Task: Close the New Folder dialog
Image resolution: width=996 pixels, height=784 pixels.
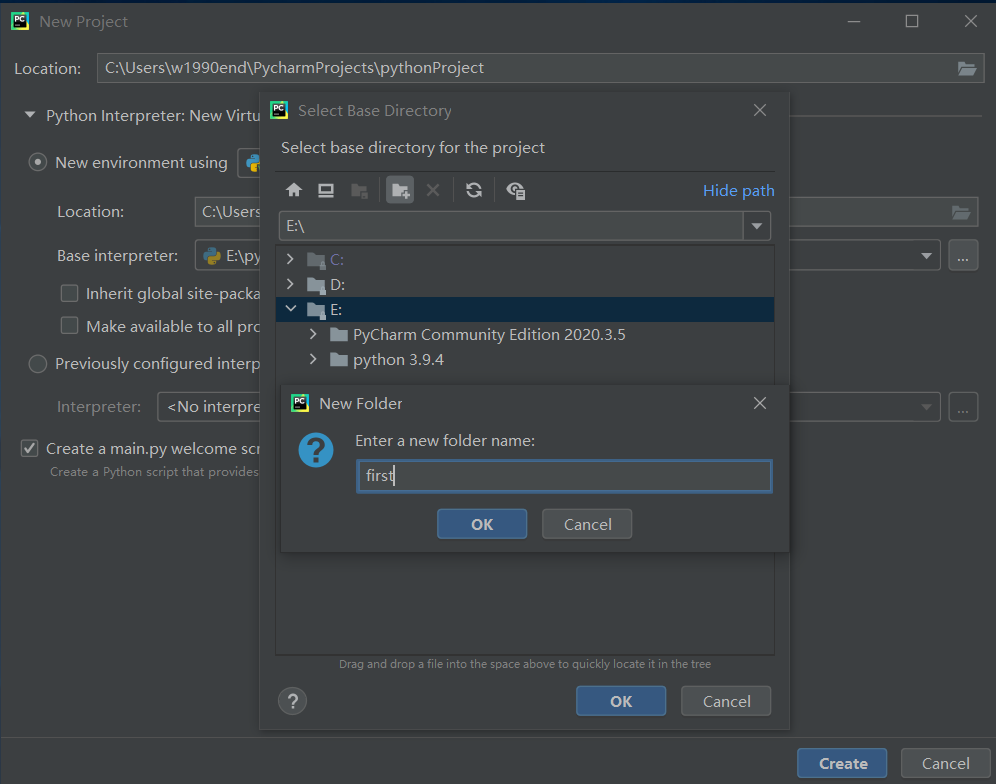Action: [x=760, y=403]
